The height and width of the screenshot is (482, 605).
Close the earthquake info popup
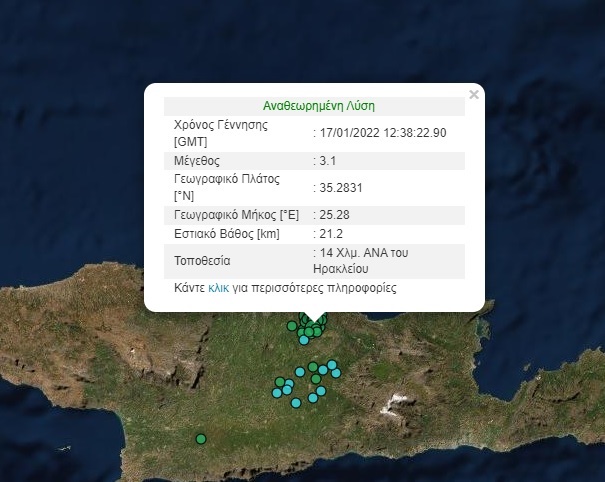(x=474, y=94)
